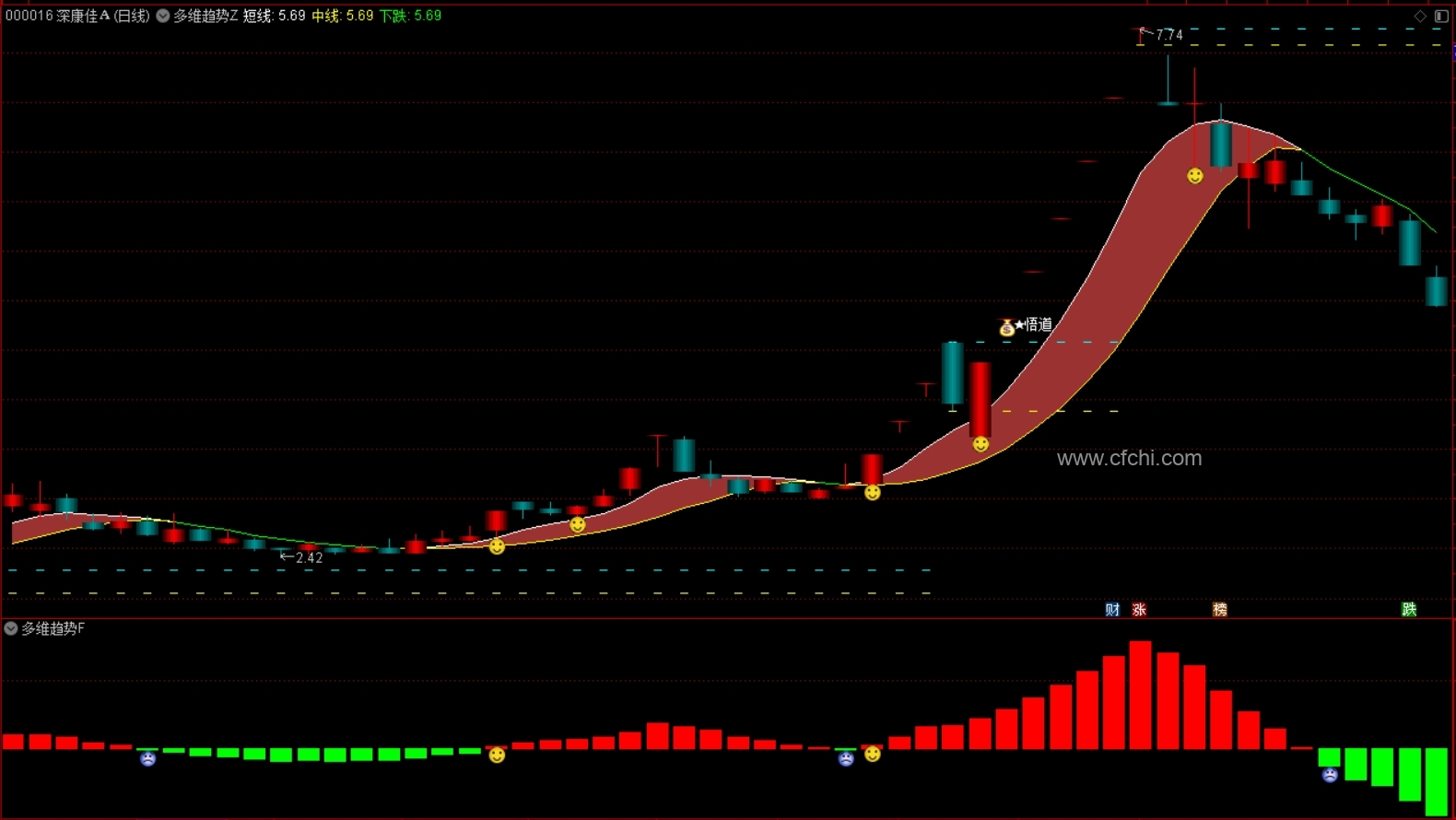The height and width of the screenshot is (820, 1456).
Task: Select the smiley right of the 2.42 low label
Action: tap(497, 546)
